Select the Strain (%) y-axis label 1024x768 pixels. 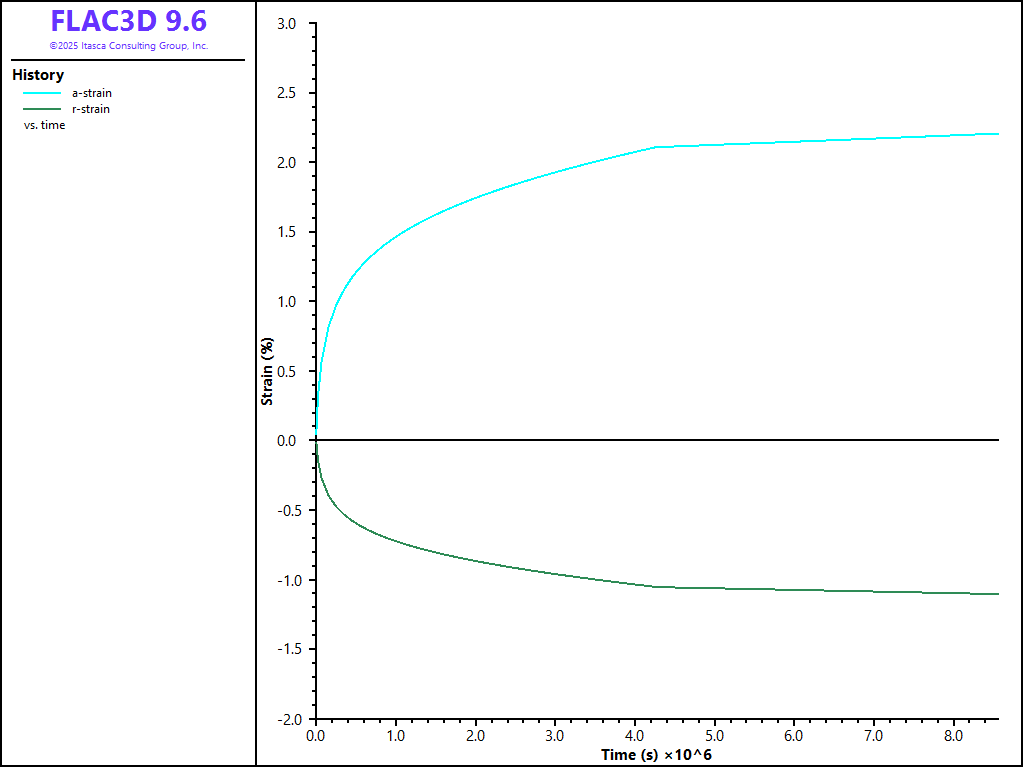(x=267, y=371)
